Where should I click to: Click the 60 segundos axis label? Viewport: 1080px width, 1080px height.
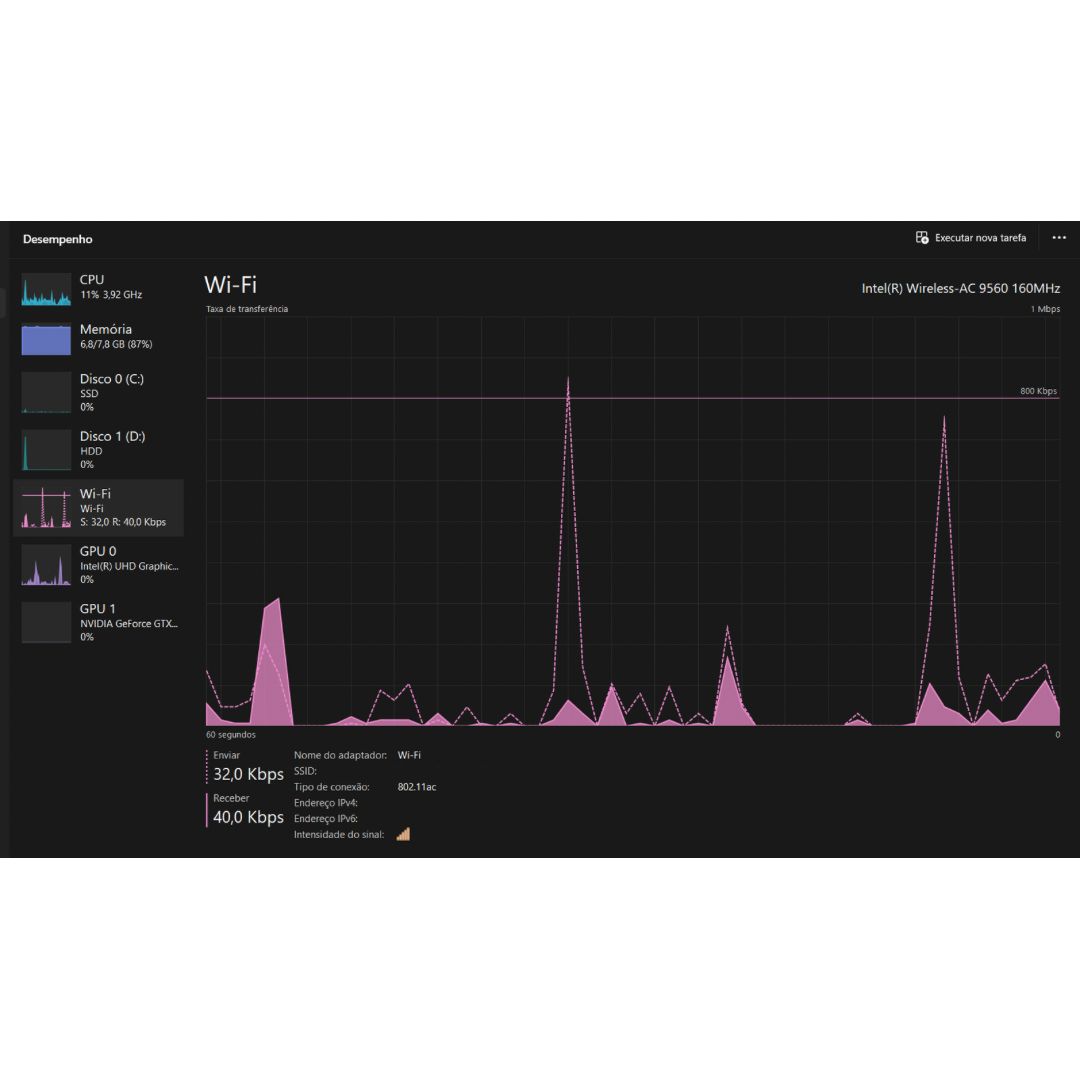(230, 735)
